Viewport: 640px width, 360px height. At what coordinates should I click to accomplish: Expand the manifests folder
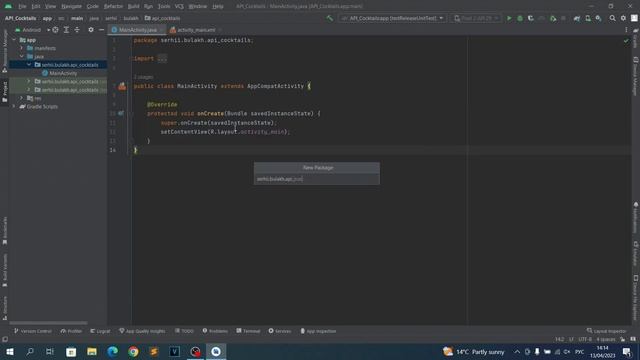pyautogui.click(x=22, y=48)
